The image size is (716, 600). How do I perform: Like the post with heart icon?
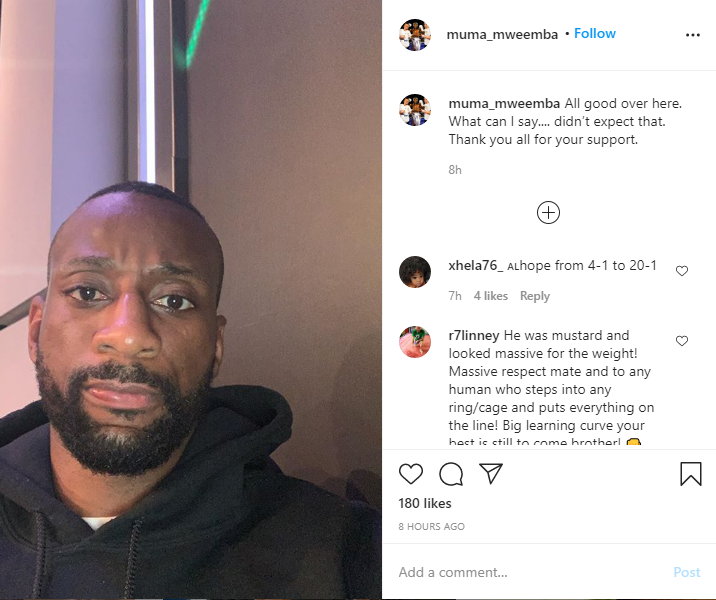[x=411, y=474]
